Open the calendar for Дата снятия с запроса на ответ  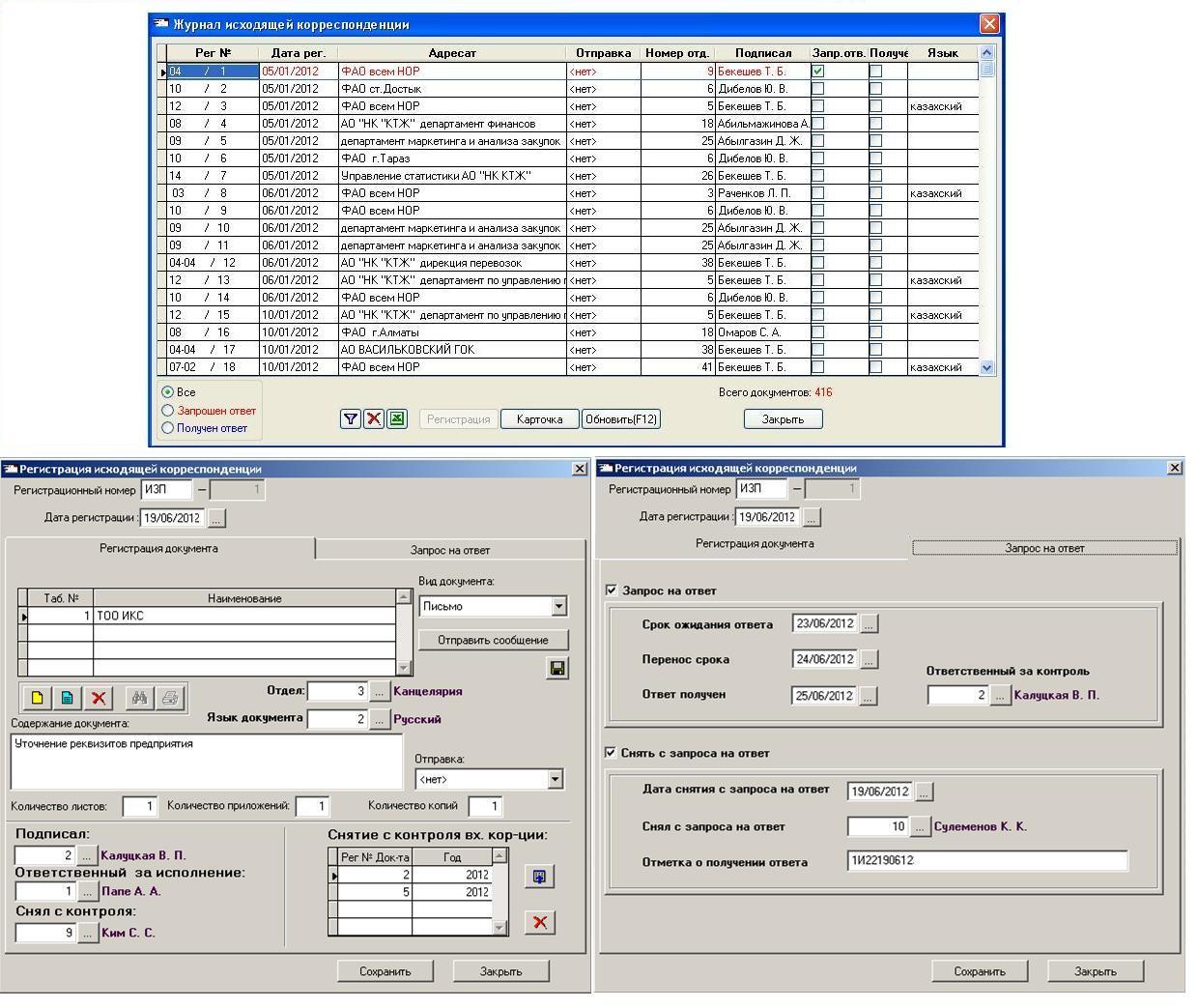(924, 792)
